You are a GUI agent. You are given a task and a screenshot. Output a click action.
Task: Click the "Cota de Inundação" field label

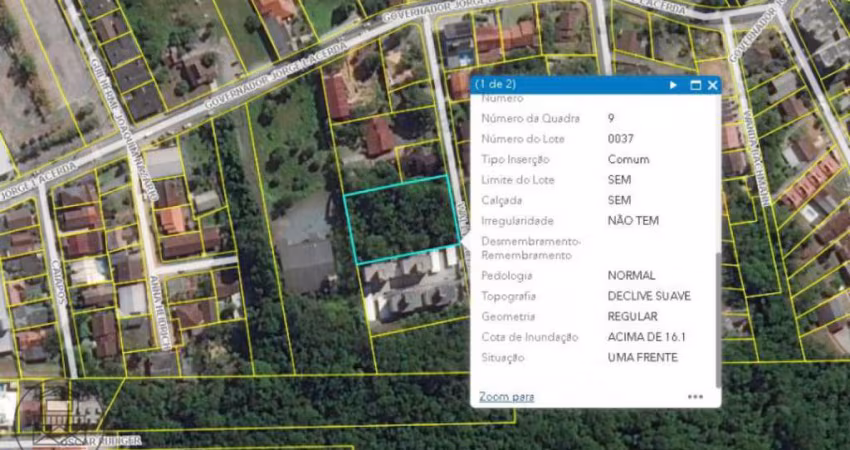(x=530, y=337)
